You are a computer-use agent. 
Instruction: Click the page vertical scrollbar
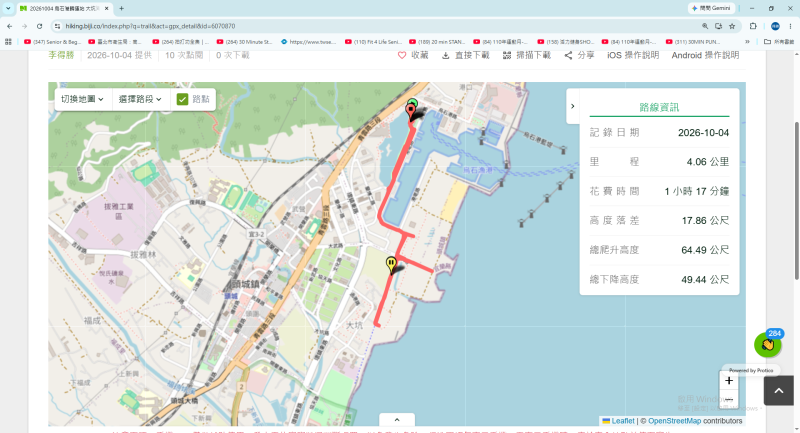point(796,201)
